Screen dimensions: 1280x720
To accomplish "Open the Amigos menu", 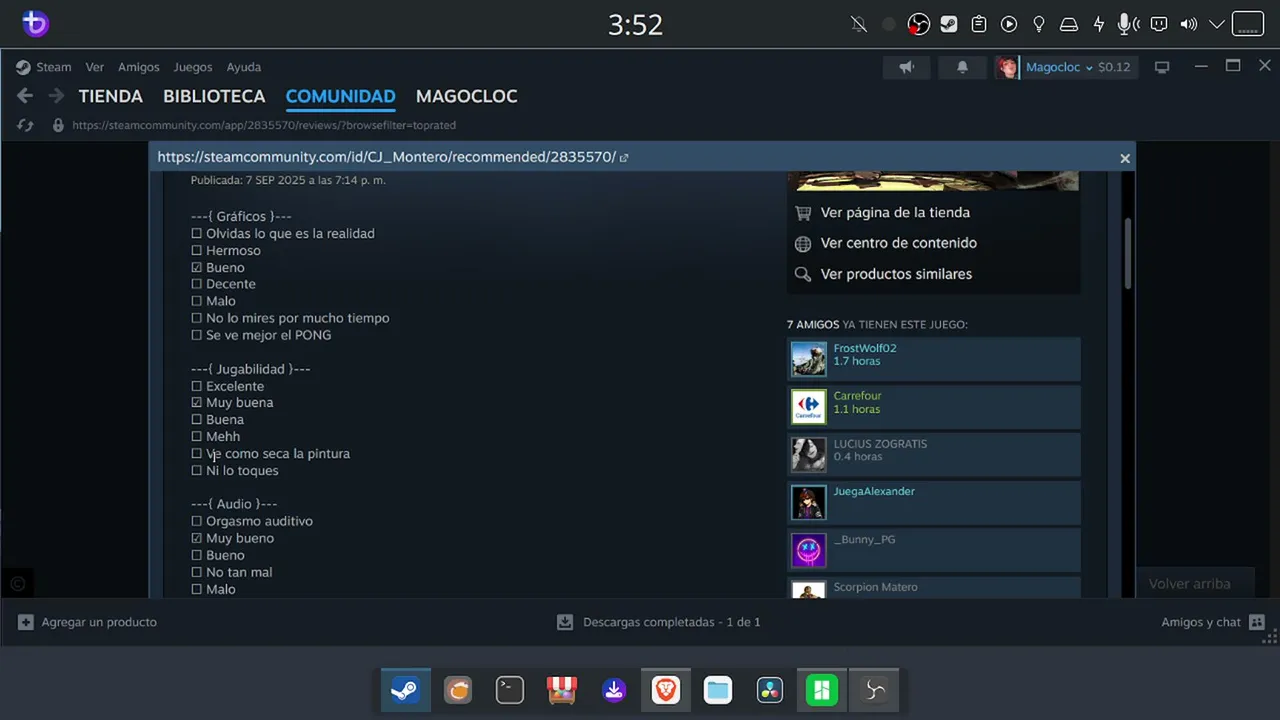I will coord(139,67).
